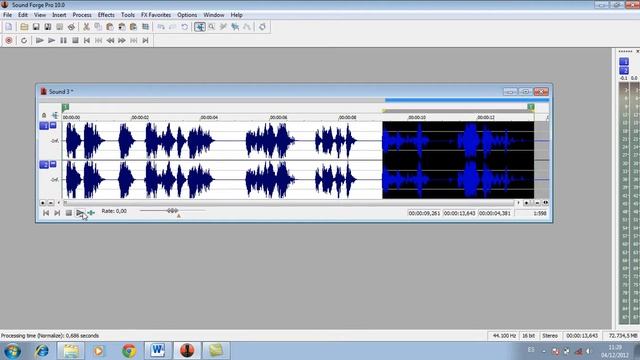Click Play All in transport toolbar
The image size is (640, 360).
(x=40, y=40)
